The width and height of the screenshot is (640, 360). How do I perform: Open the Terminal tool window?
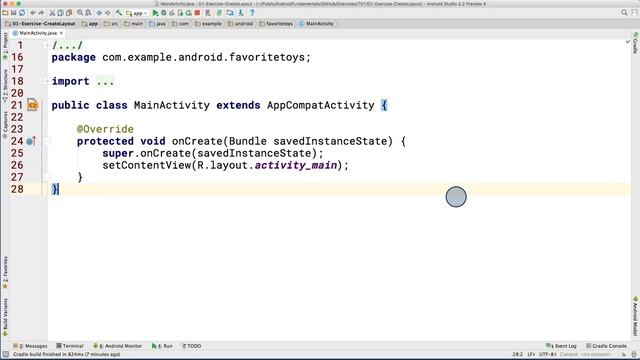click(x=70, y=346)
